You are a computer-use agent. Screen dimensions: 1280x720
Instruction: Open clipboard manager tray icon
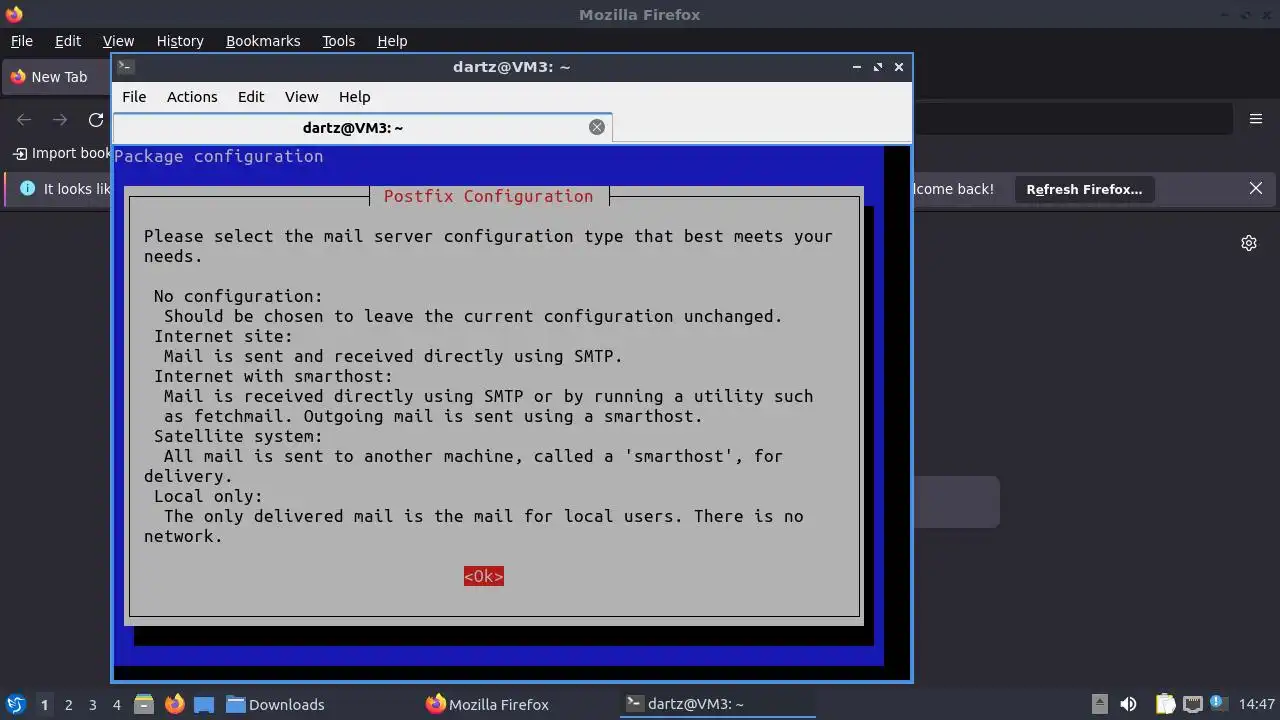1165,704
